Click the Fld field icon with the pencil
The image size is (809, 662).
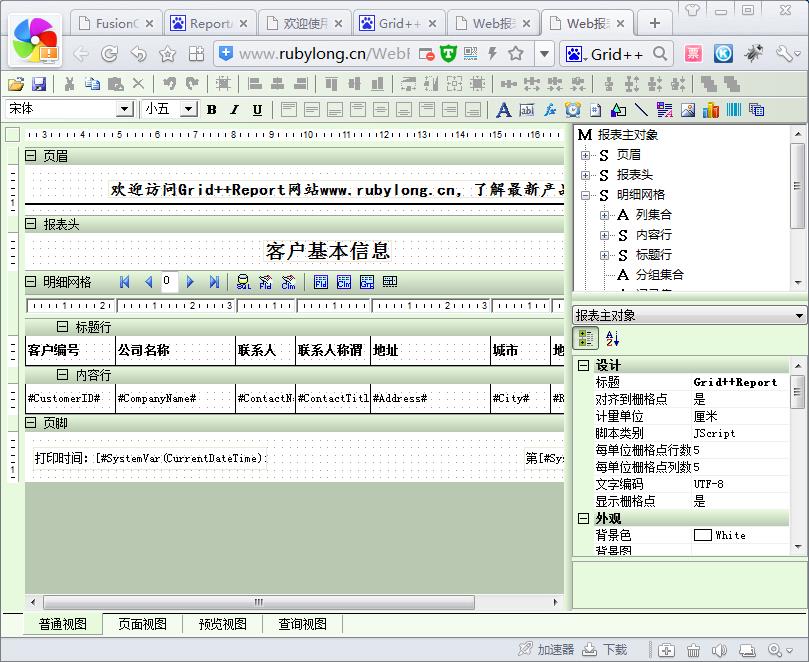[266, 282]
